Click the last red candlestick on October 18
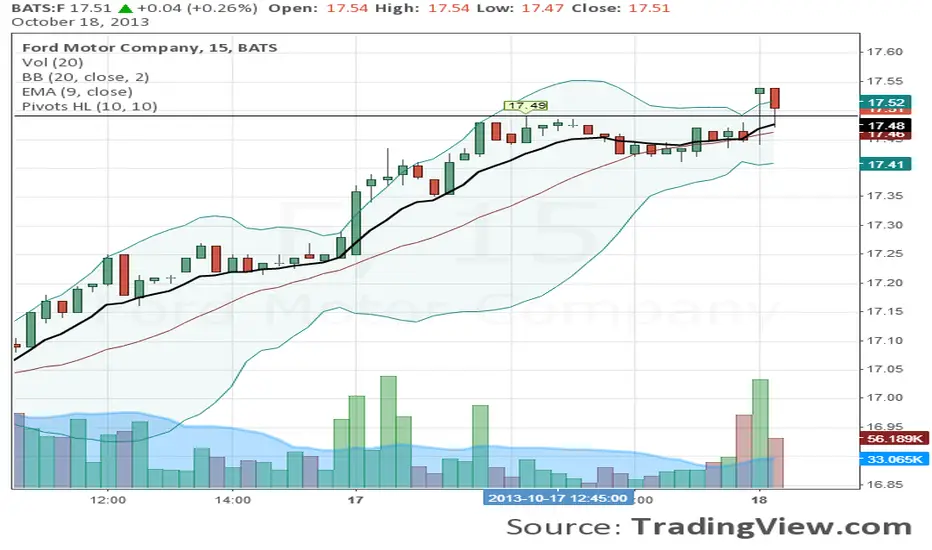 tap(774, 98)
